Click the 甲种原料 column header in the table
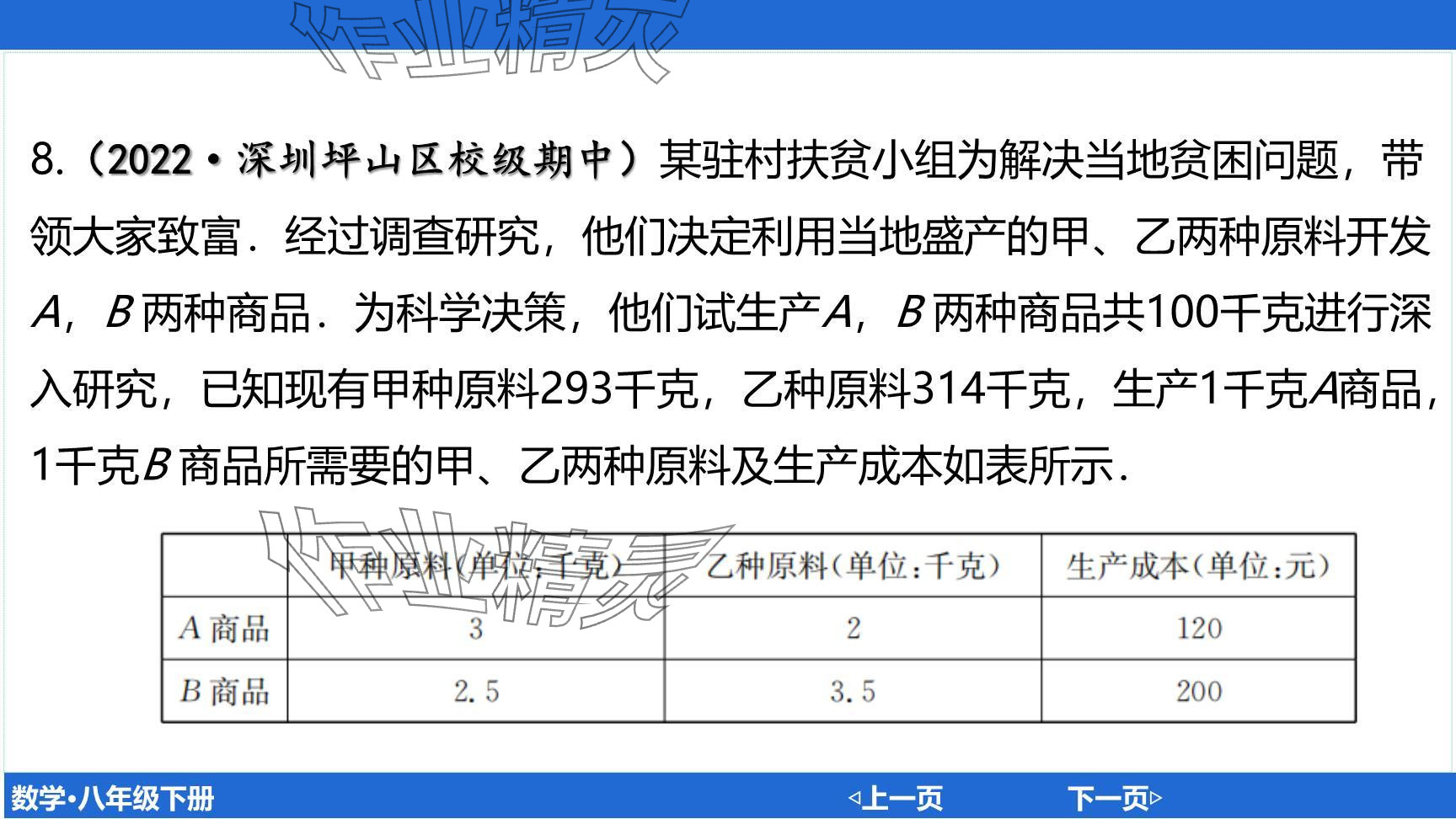This screenshot has width=1456, height=819. [x=476, y=565]
